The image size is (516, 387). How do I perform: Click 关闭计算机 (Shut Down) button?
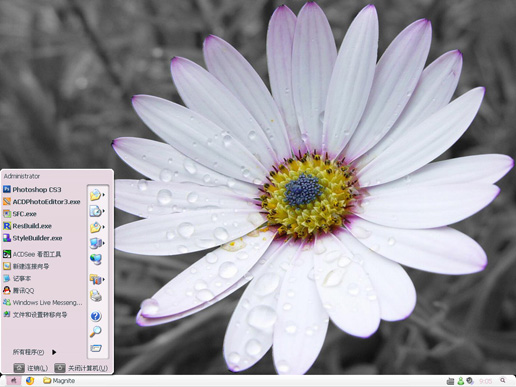[81, 368]
